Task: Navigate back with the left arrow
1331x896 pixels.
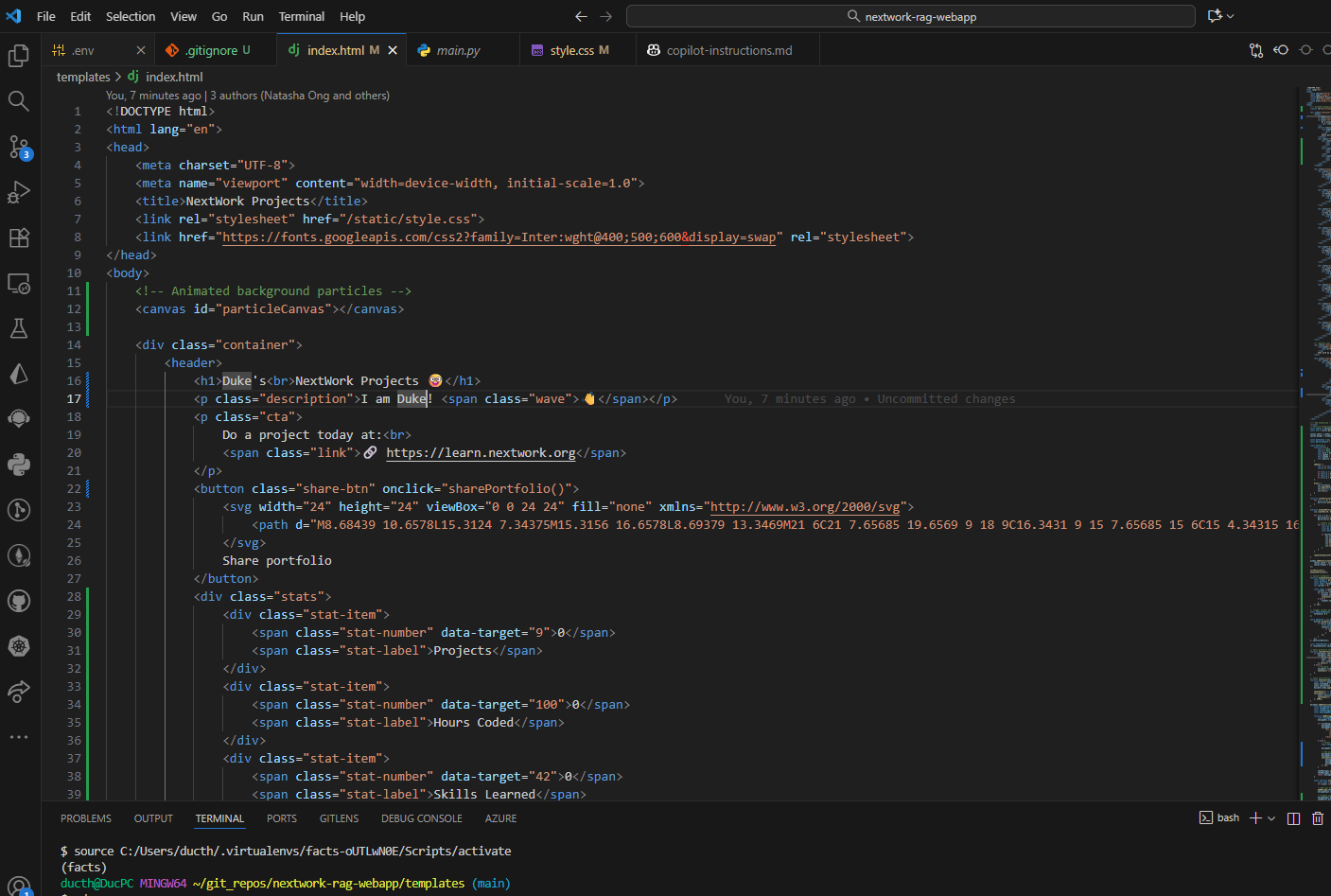Action: pyautogui.click(x=581, y=16)
